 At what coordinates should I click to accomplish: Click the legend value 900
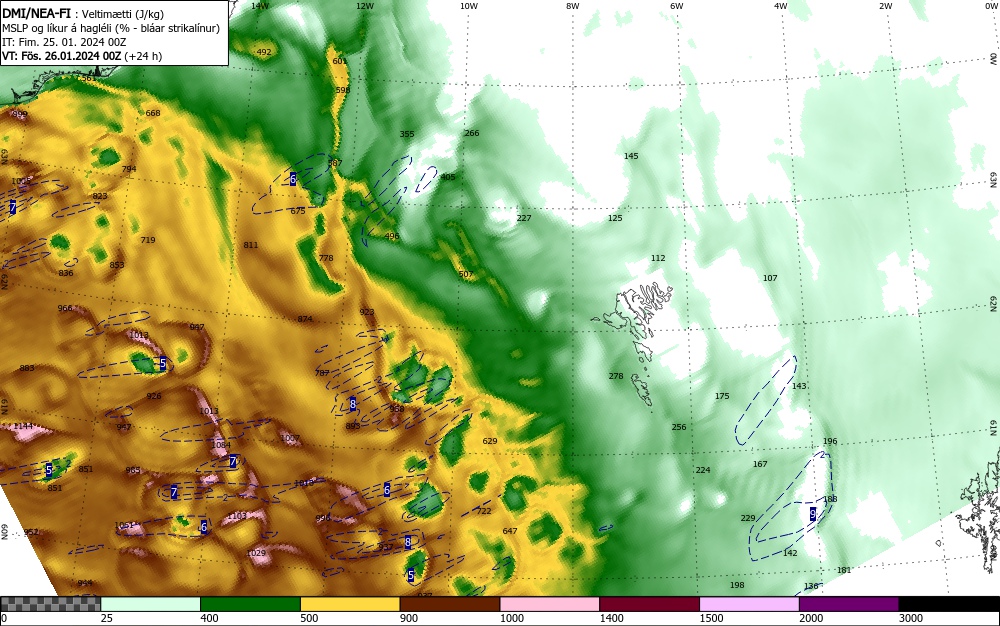(409, 618)
